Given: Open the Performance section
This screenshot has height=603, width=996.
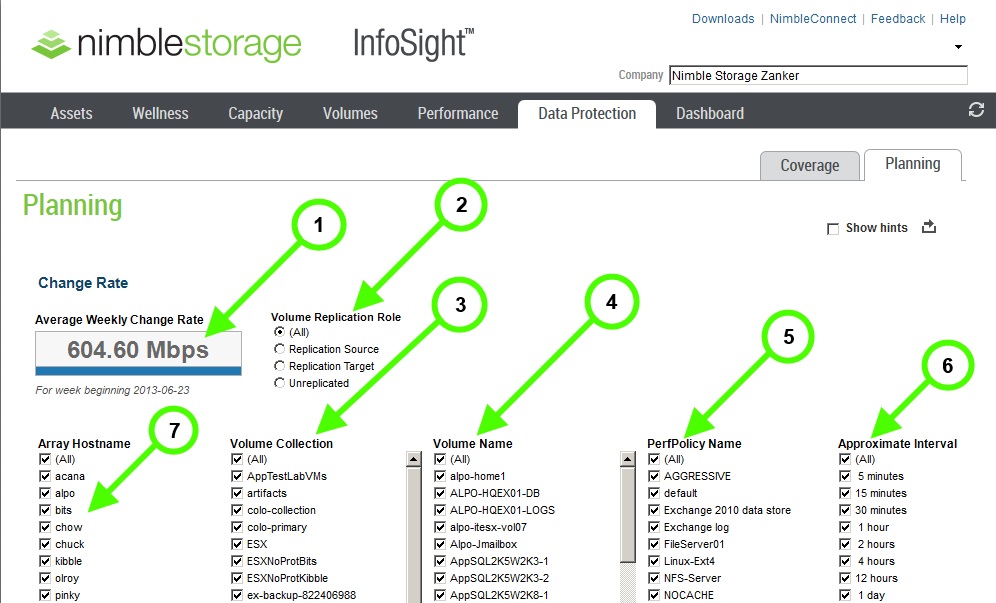Looking at the screenshot, I should [x=457, y=113].
